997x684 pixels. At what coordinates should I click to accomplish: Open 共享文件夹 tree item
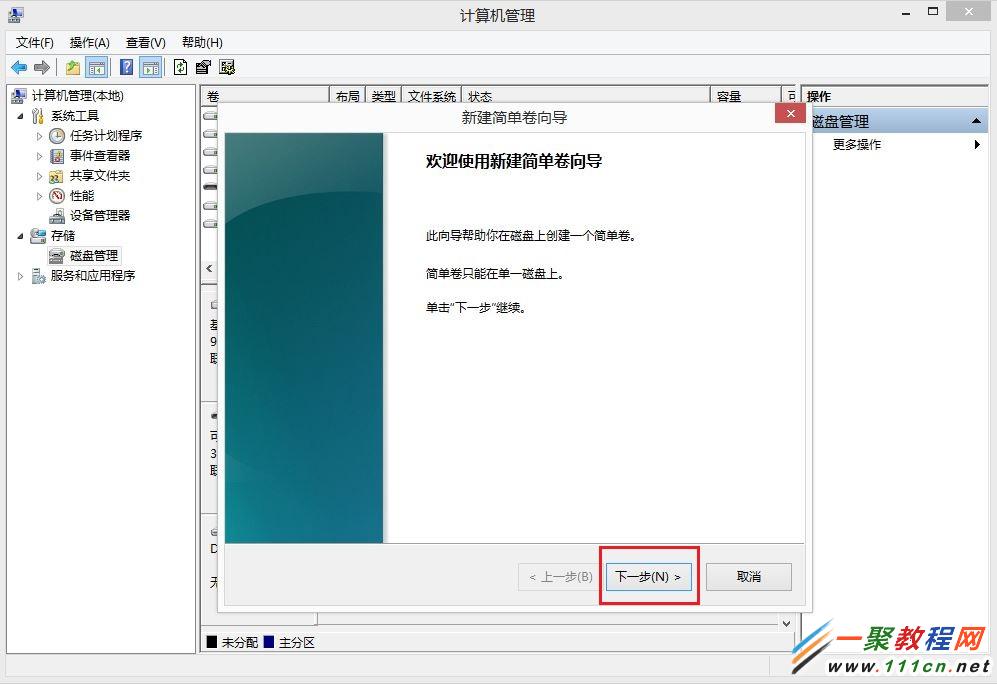coord(100,175)
